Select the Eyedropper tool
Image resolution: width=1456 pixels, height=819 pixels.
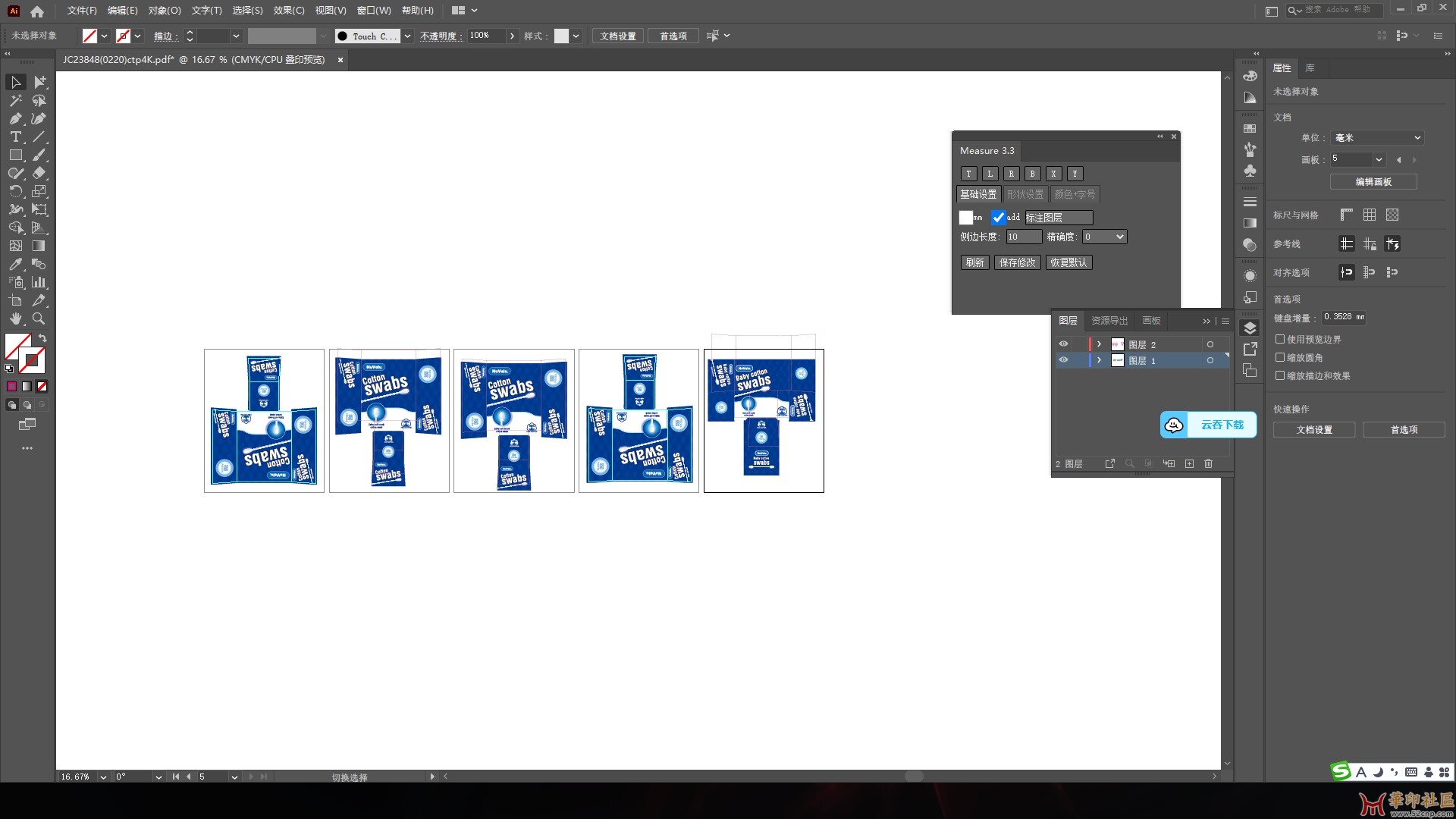[x=15, y=264]
